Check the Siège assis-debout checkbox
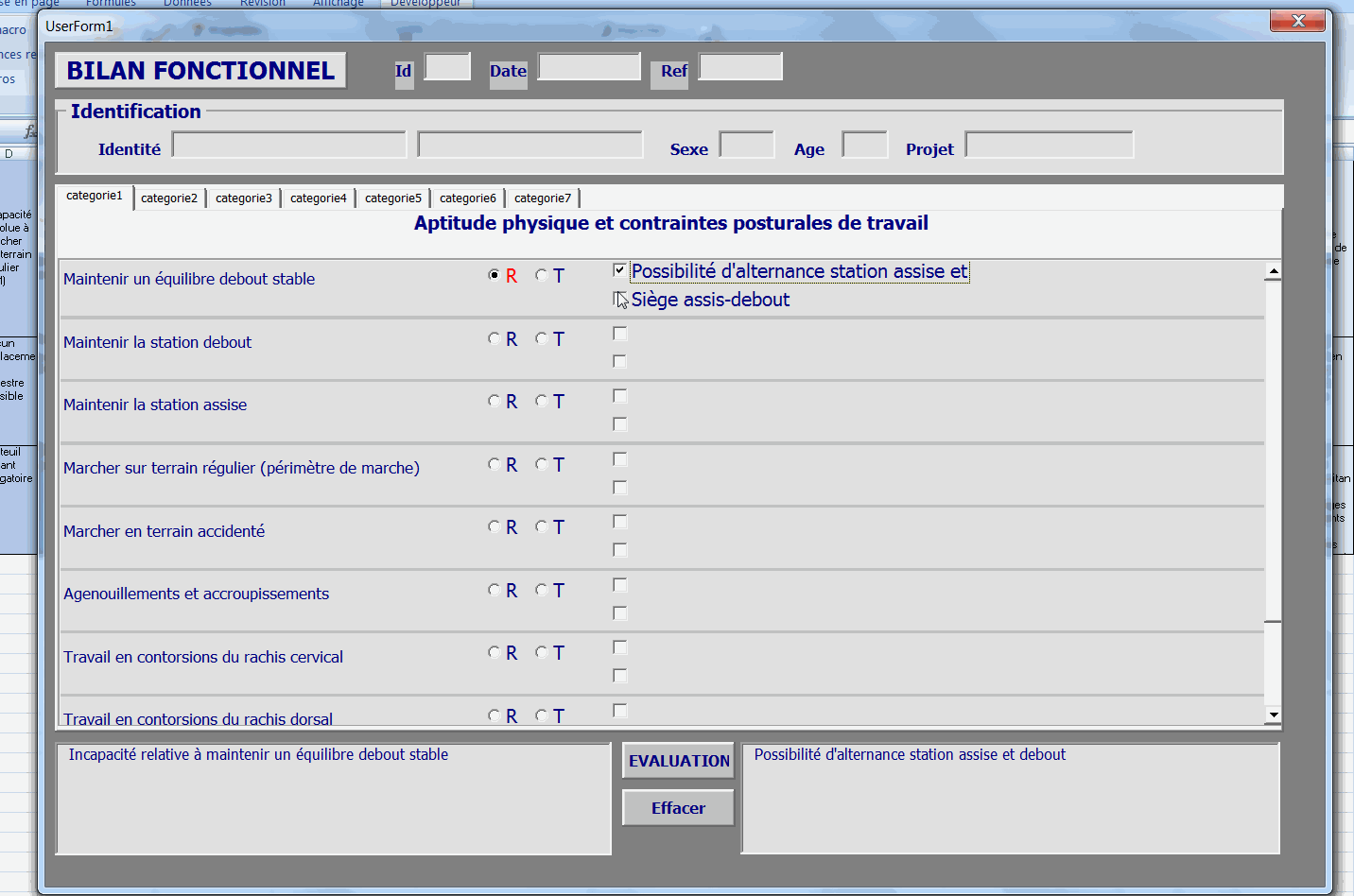 point(620,299)
